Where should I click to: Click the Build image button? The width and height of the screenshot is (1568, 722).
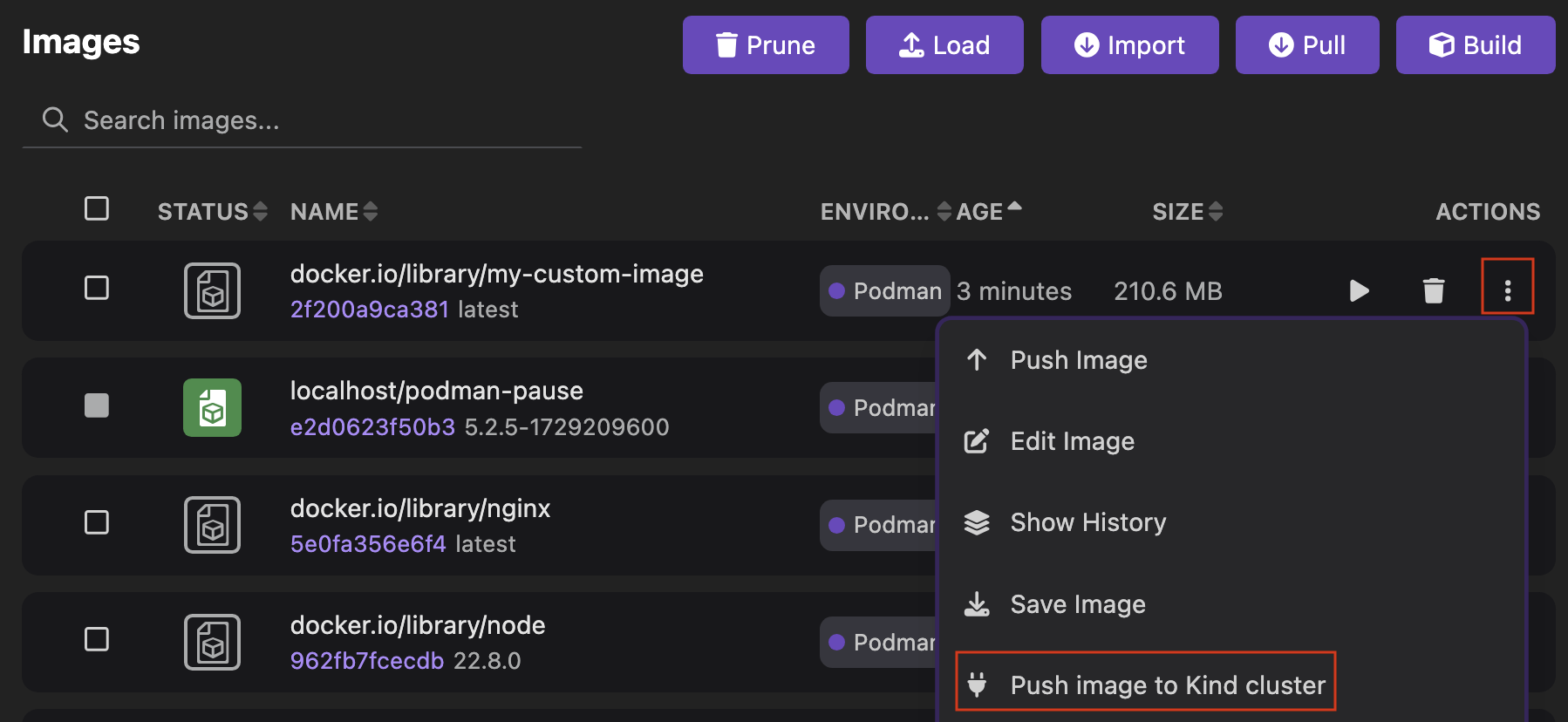(x=1475, y=45)
